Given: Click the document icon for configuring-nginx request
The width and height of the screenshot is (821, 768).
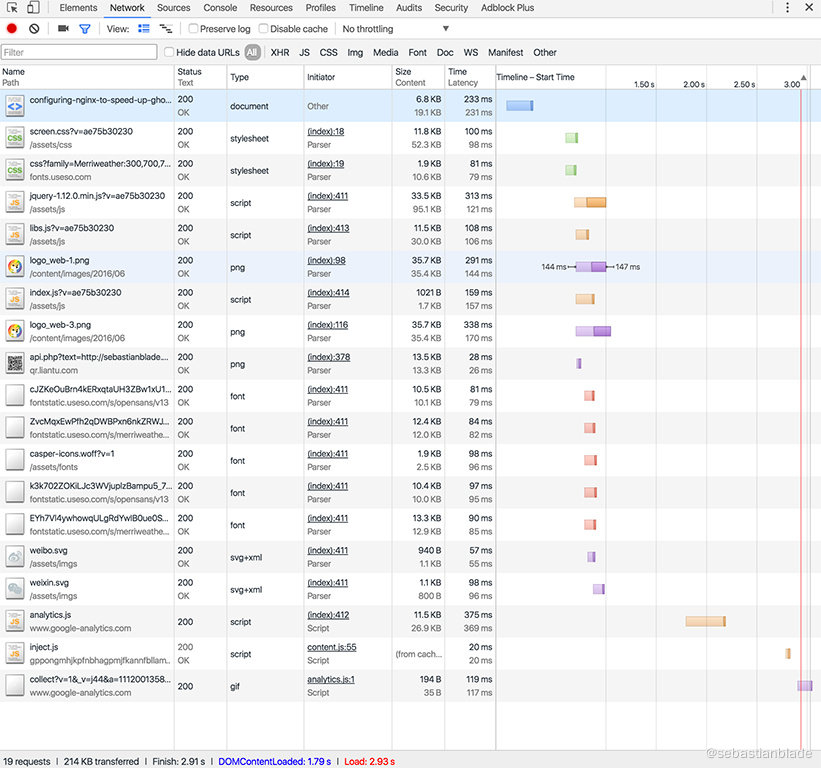Looking at the screenshot, I should click(15, 106).
